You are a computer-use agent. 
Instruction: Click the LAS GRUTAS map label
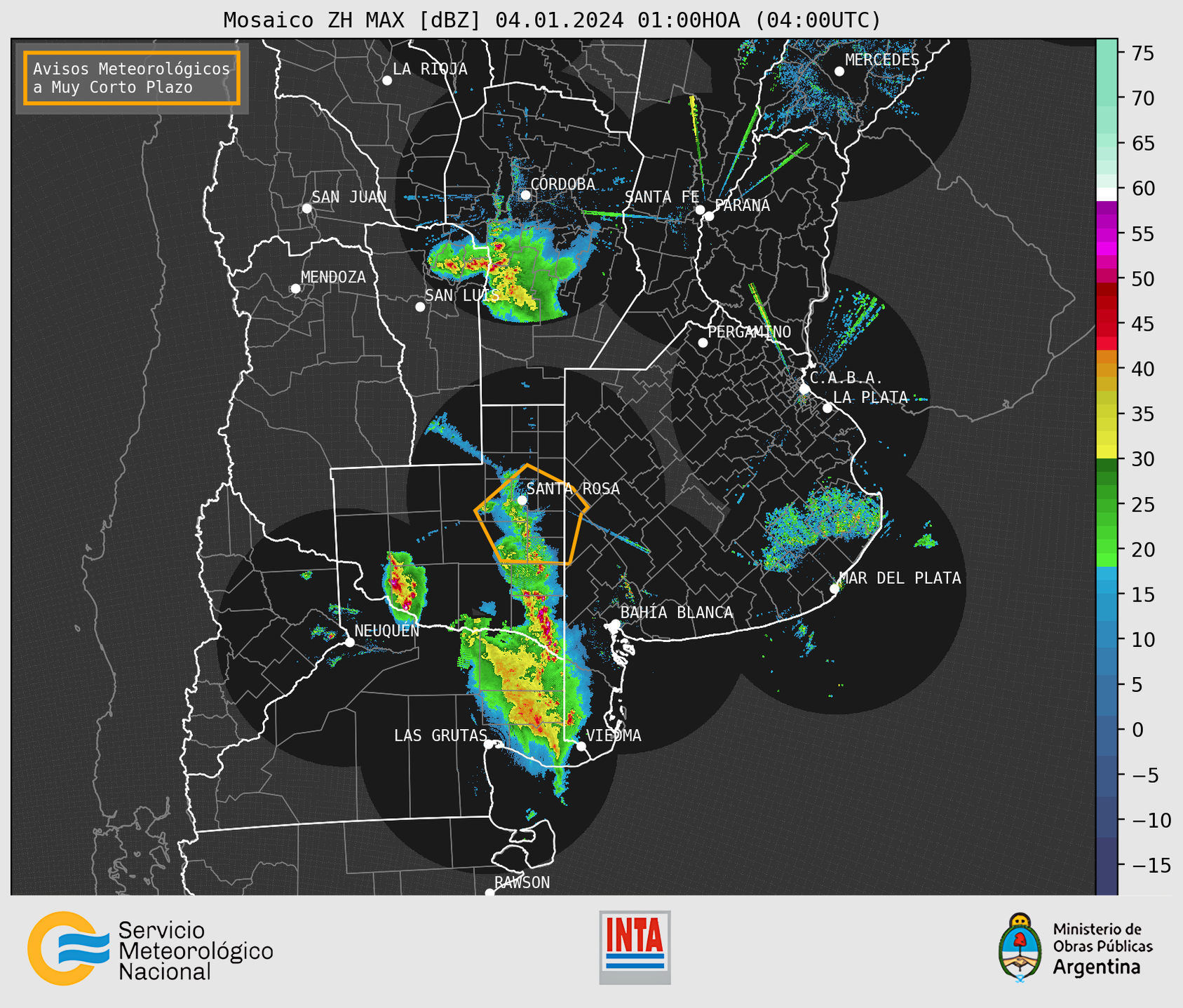click(x=440, y=736)
